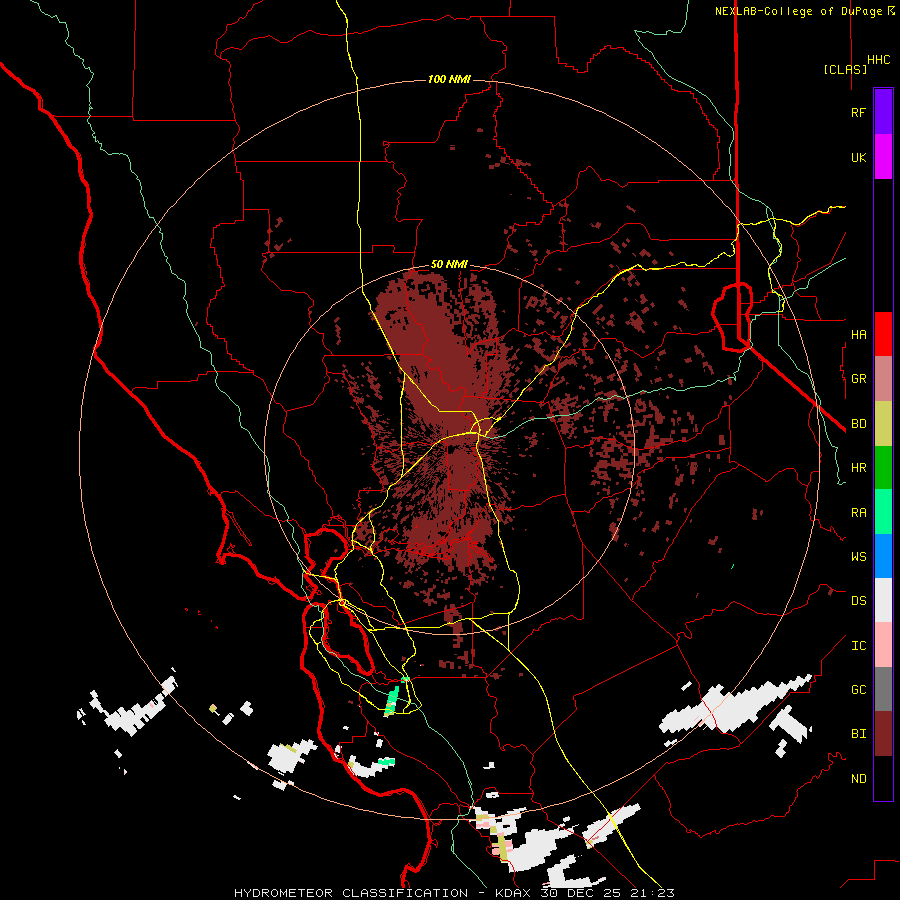Click the BI brown legend swatch
The image size is (900, 900).
point(883,734)
